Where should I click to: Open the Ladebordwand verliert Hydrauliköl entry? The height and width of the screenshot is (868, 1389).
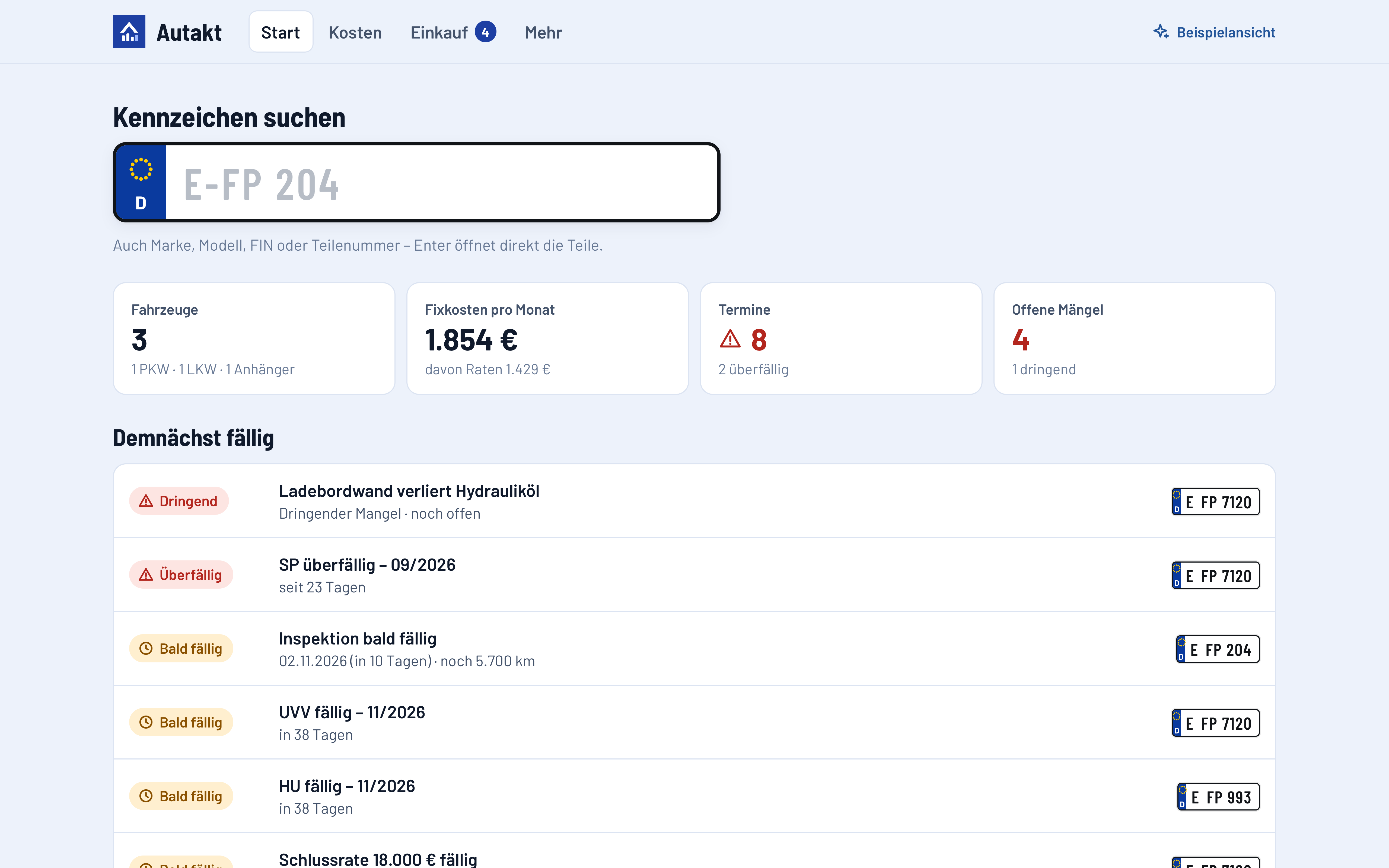(x=694, y=501)
